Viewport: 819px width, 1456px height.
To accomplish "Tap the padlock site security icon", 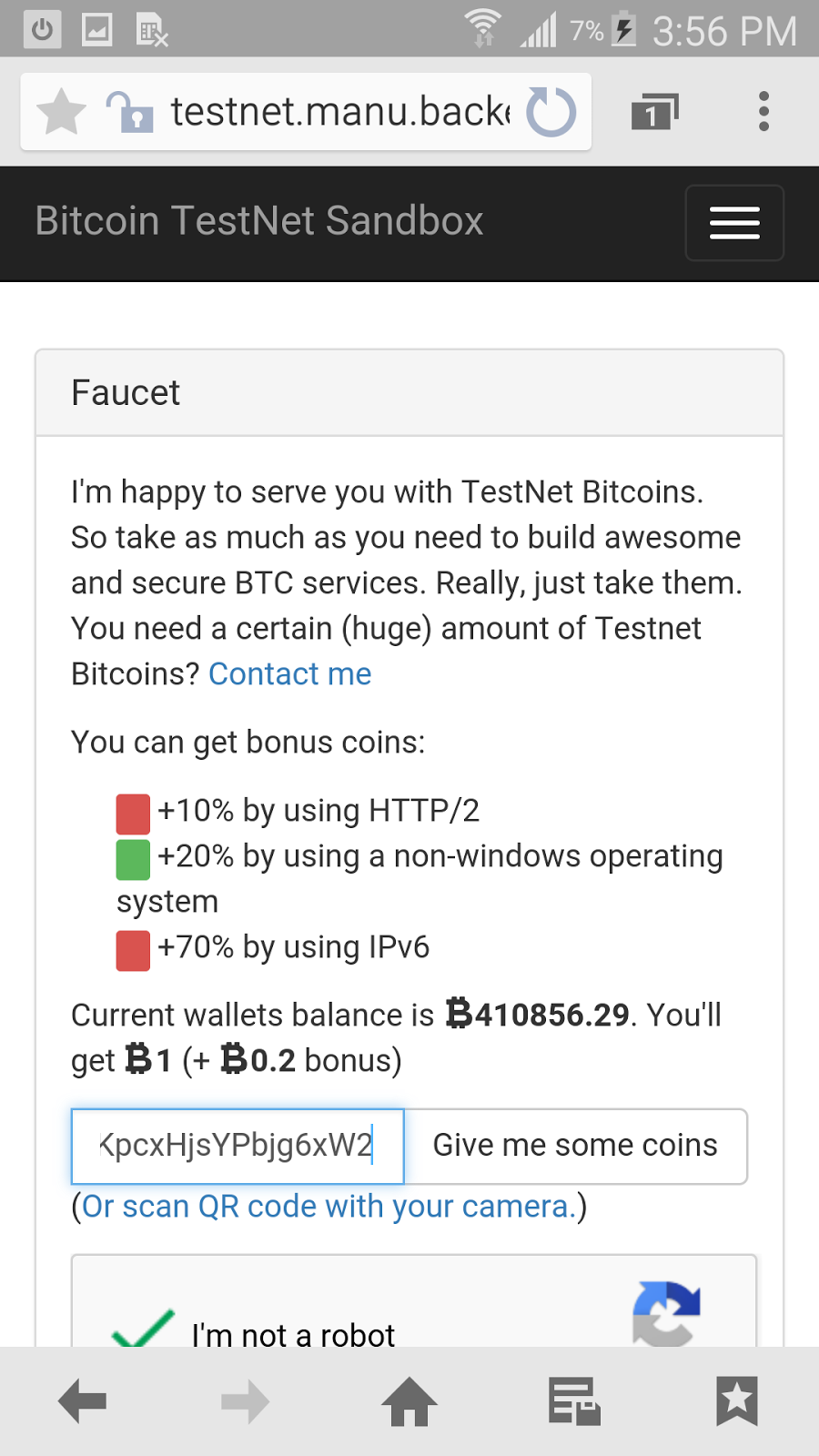I will tap(130, 112).
